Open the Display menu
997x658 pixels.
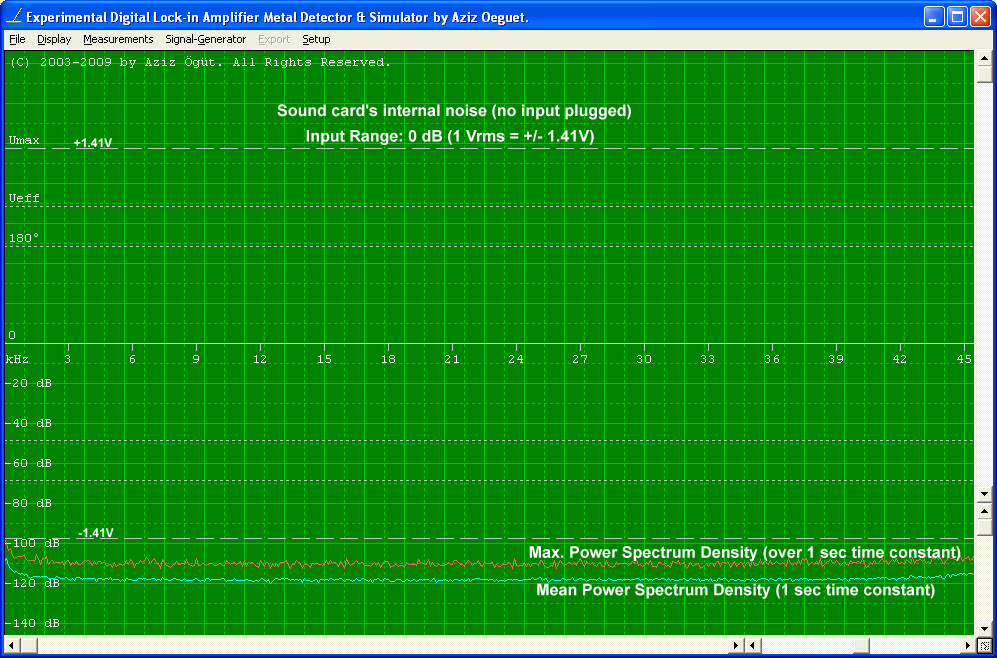pyautogui.click(x=54, y=39)
